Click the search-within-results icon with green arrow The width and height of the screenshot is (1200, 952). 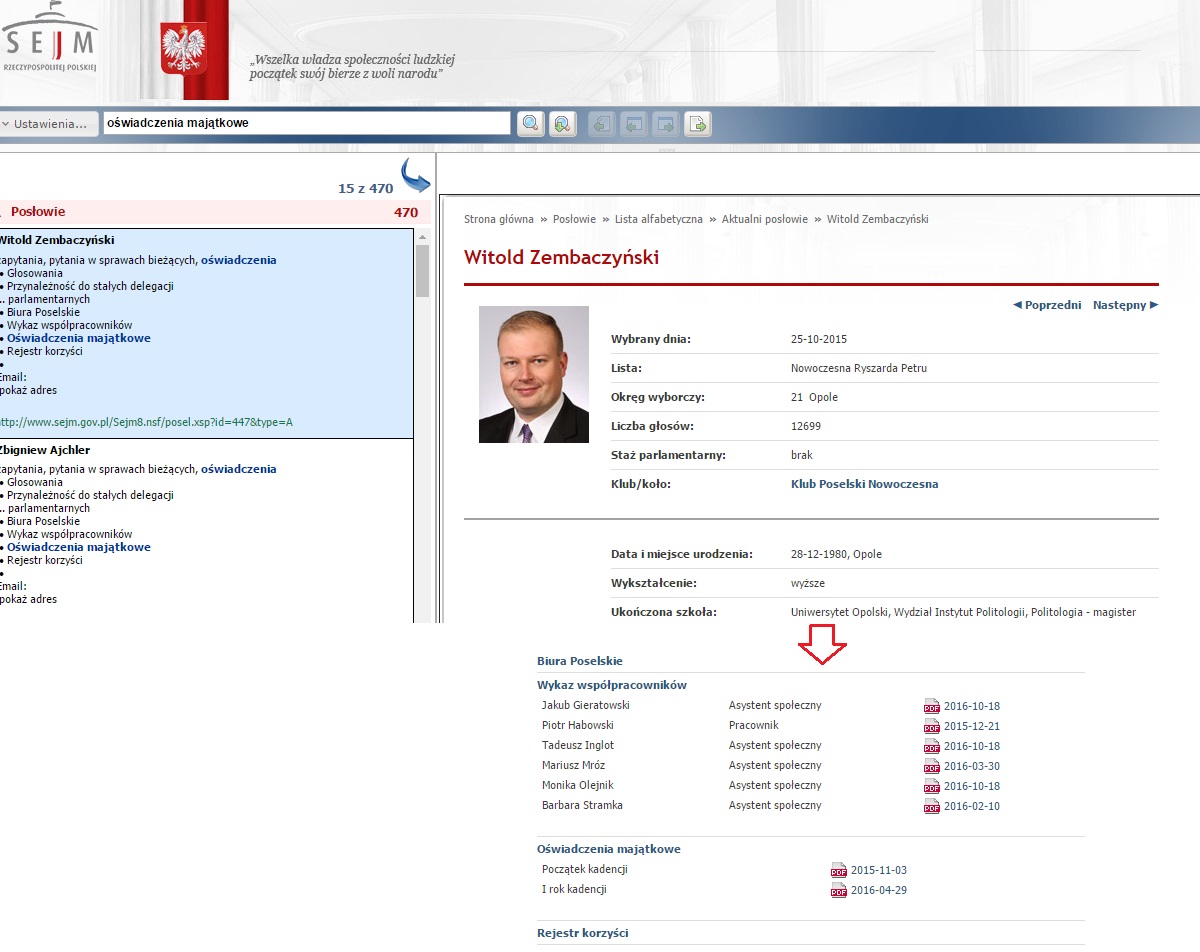coord(562,124)
